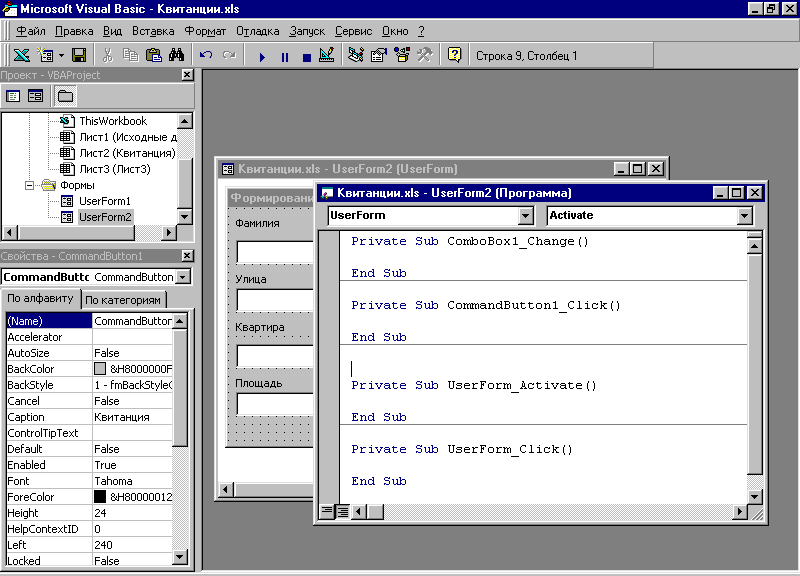Screen dimensions: 800x576
Task: Click the View Microsoft Excel toolbar icon
Action: 21,55
